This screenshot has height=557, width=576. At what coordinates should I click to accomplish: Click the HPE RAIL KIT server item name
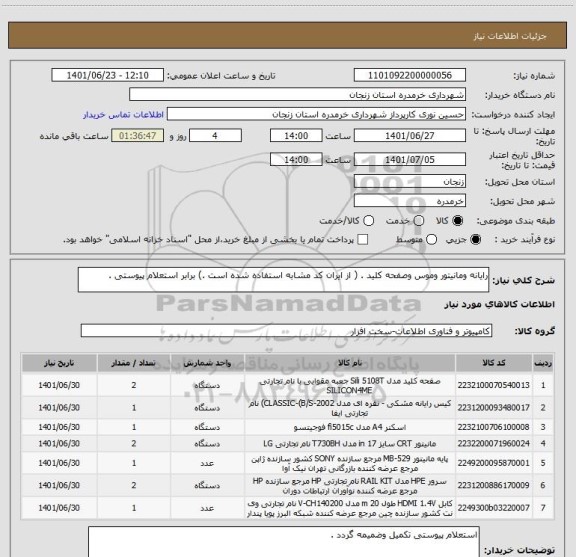350,486
